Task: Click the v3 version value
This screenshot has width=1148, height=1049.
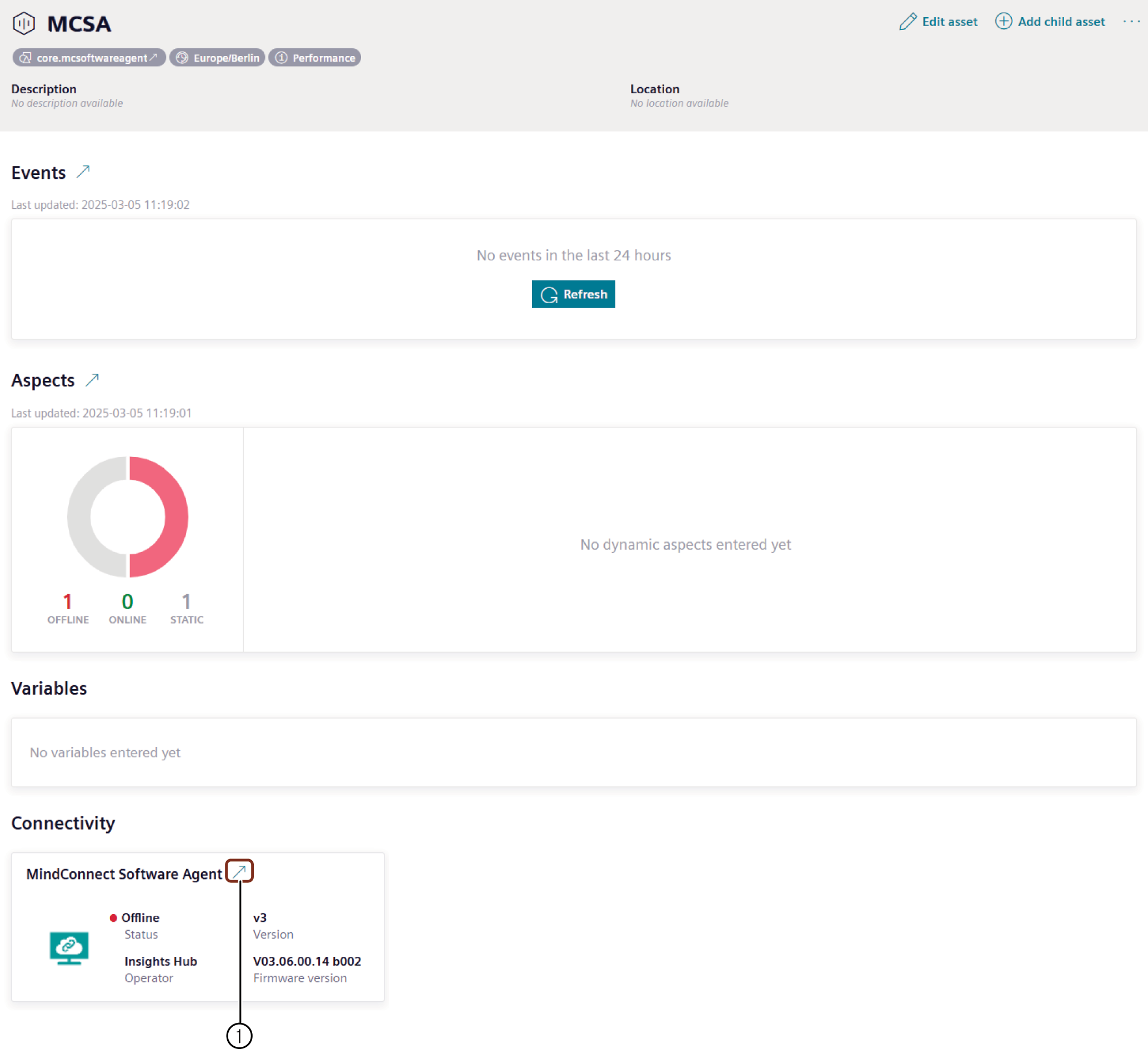Action: 260,917
